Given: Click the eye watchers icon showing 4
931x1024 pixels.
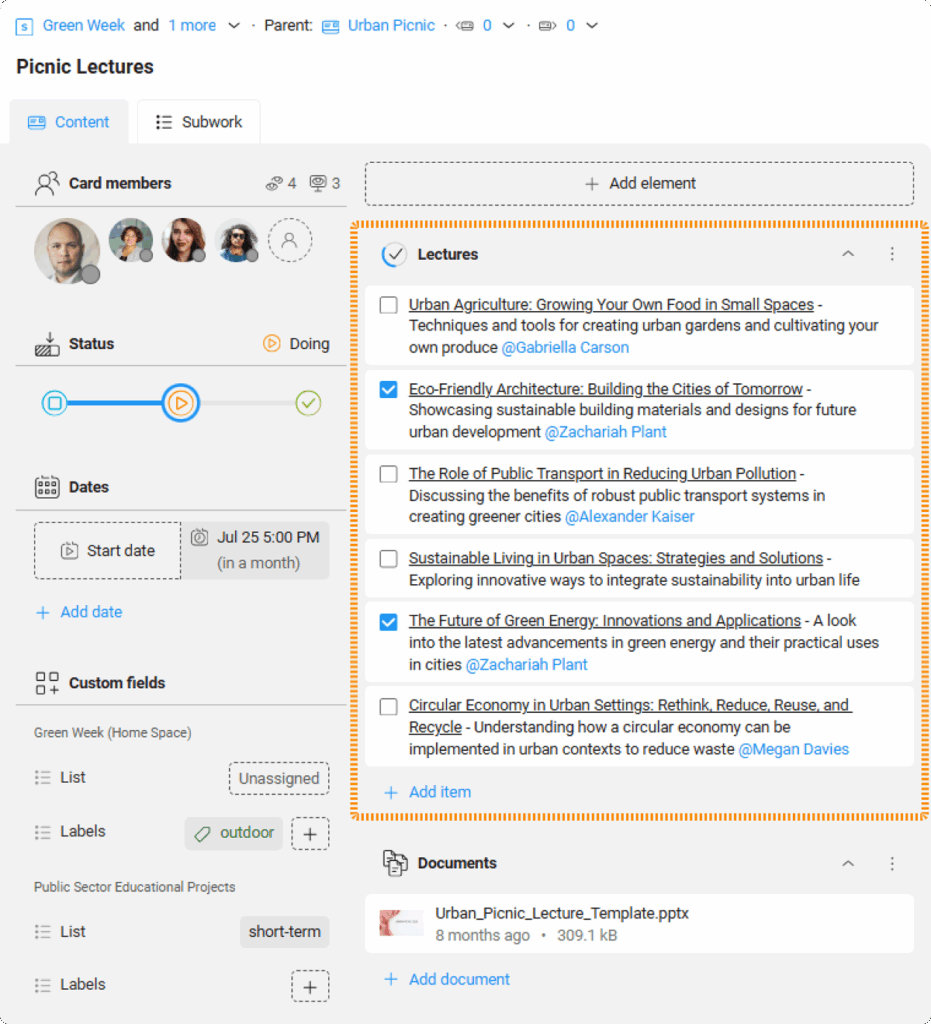Looking at the screenshot, I should point(274,183).
